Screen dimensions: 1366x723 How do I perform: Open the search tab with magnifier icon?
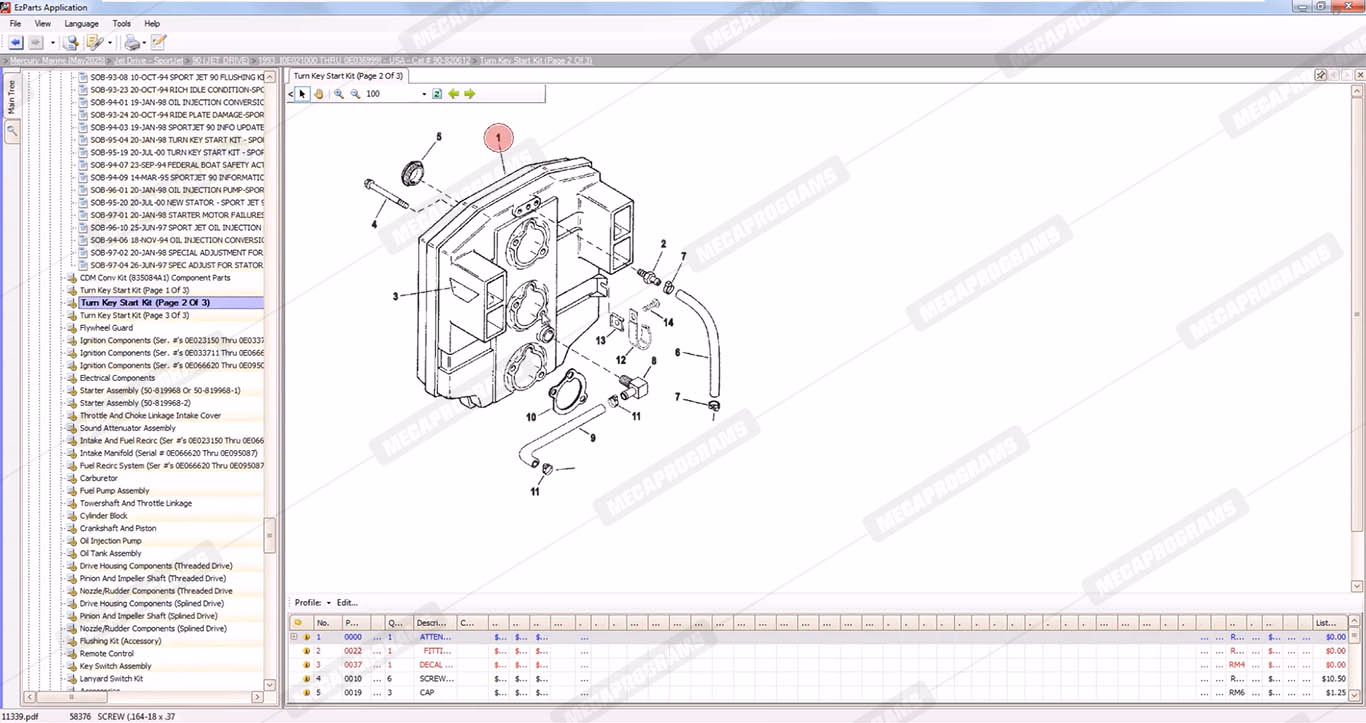pos(12,130)
